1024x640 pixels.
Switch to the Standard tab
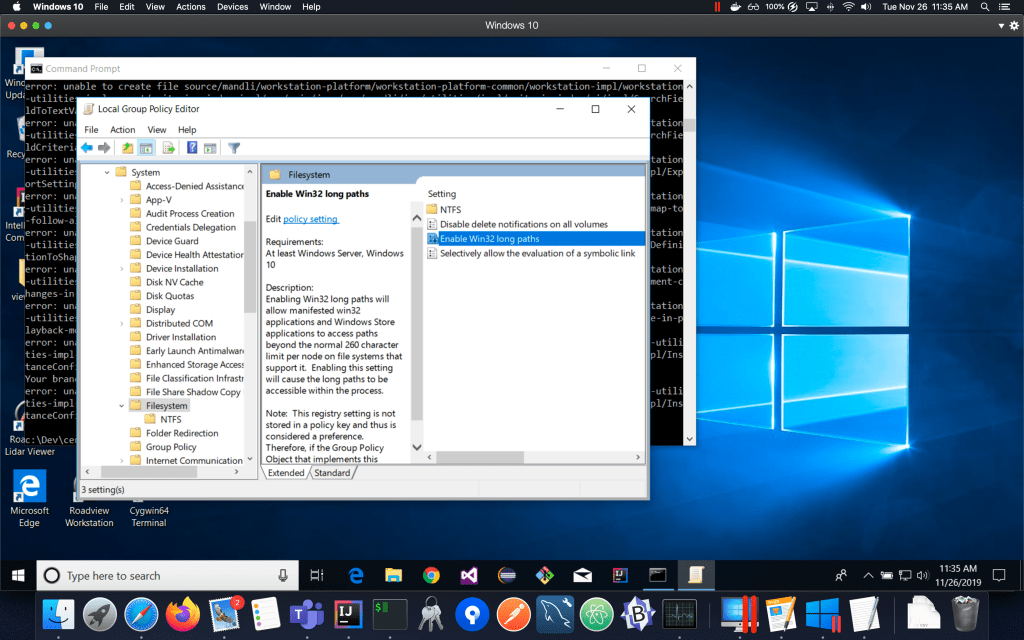point(332,473)
